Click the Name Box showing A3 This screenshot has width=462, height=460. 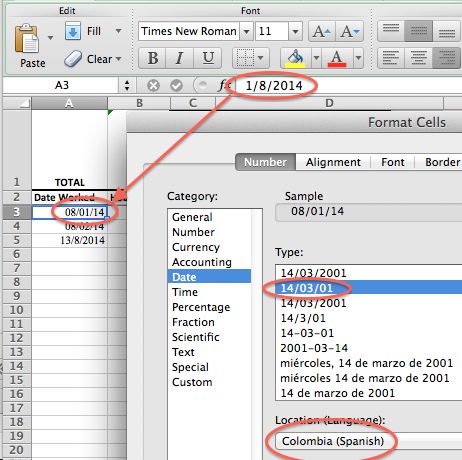point(62,85)
